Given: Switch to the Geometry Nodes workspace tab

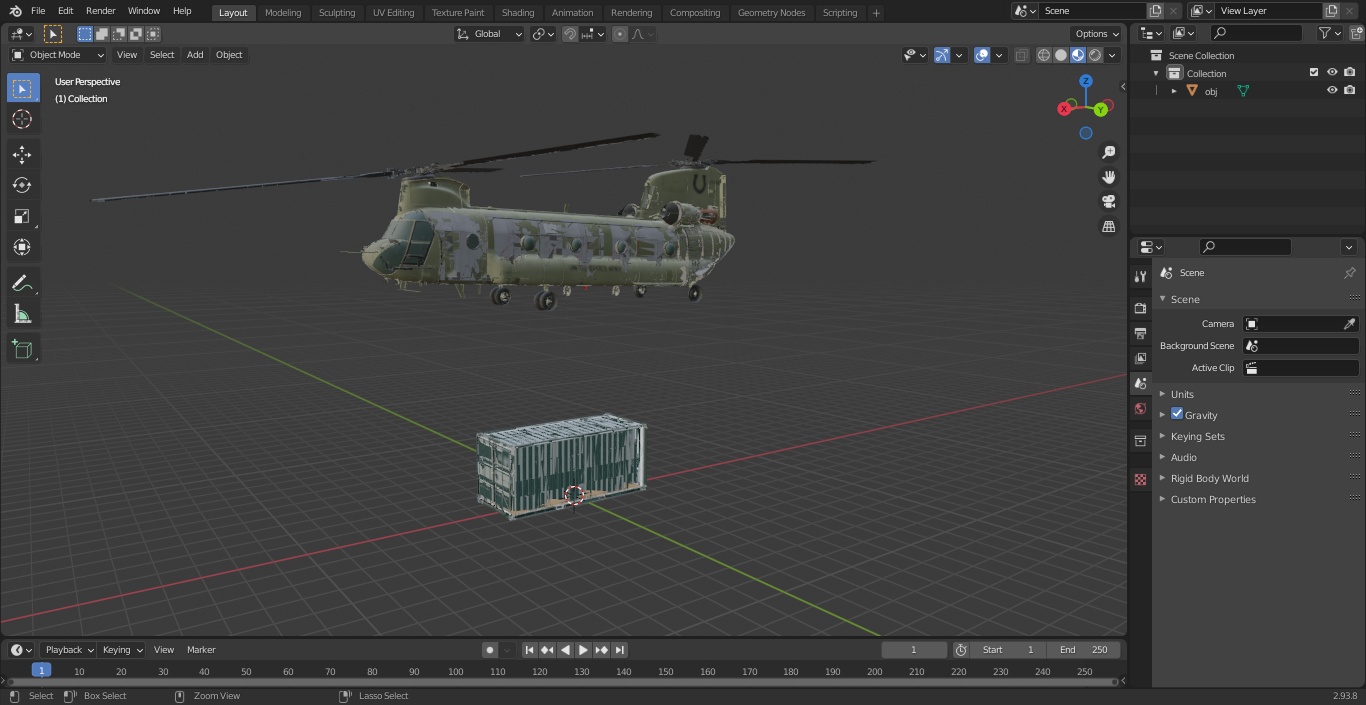Looking at the screenshot, I should 771,12.
